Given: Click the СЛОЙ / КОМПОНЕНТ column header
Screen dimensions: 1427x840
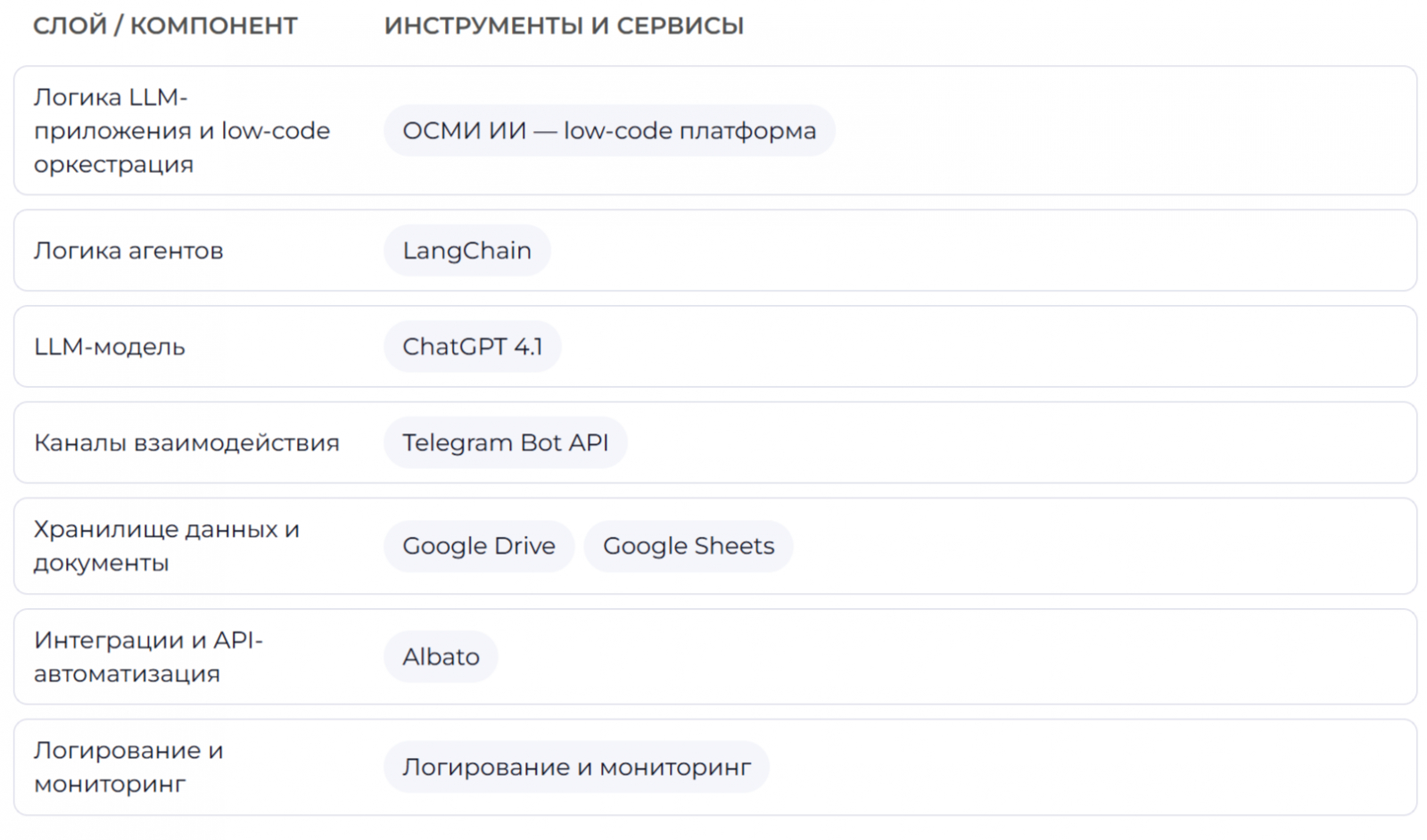Looking at the screenshot, I should click(165, 26).
